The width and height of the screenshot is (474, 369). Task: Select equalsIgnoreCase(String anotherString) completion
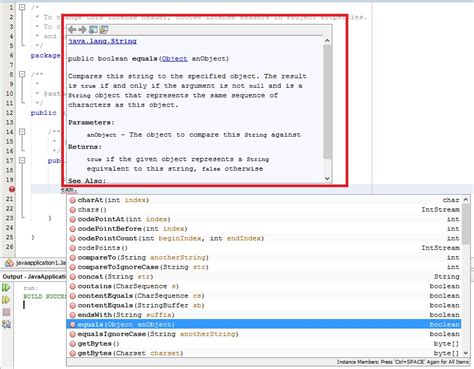(264, 334)
